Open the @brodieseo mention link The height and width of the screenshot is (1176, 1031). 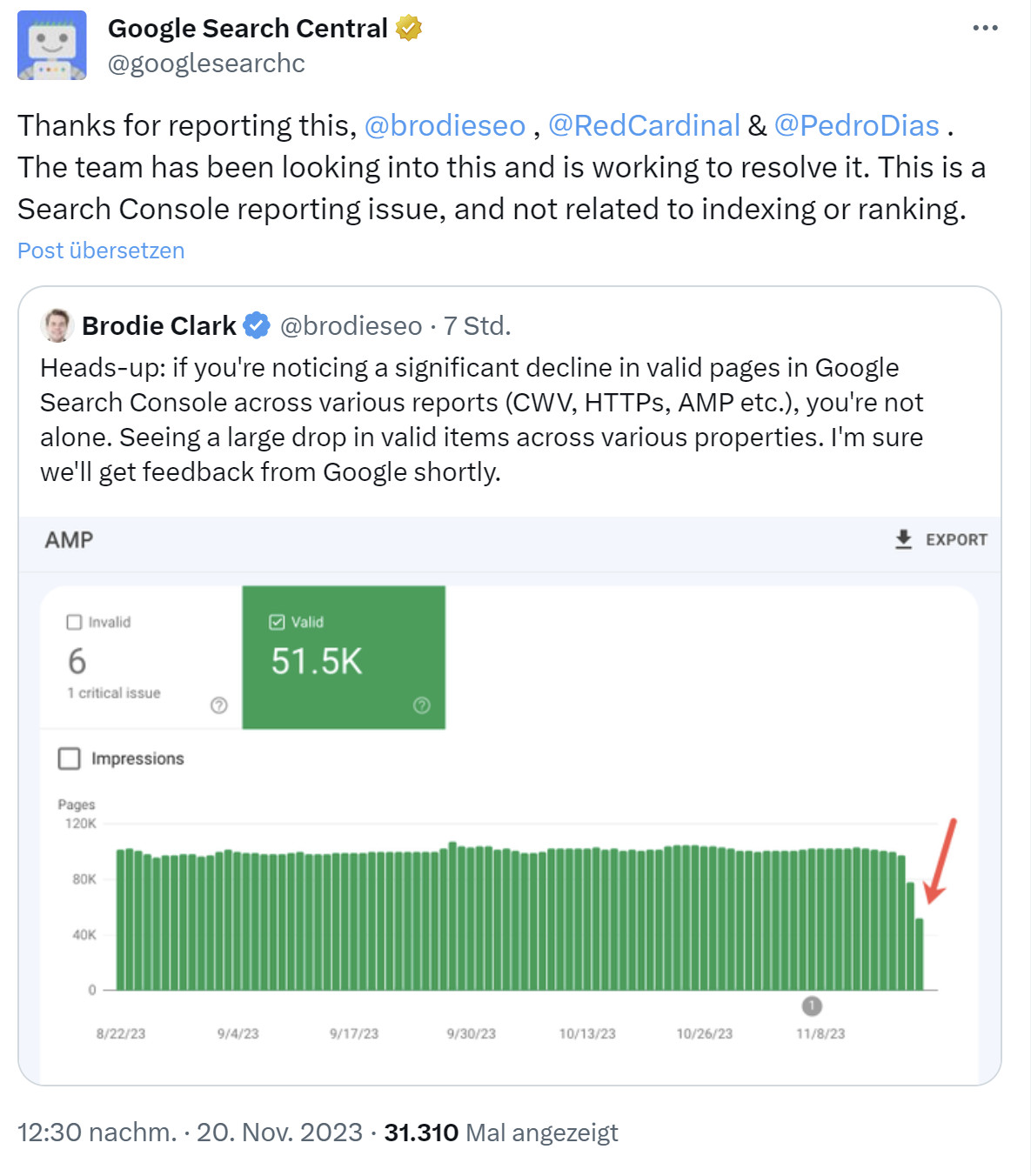point(445,125)
